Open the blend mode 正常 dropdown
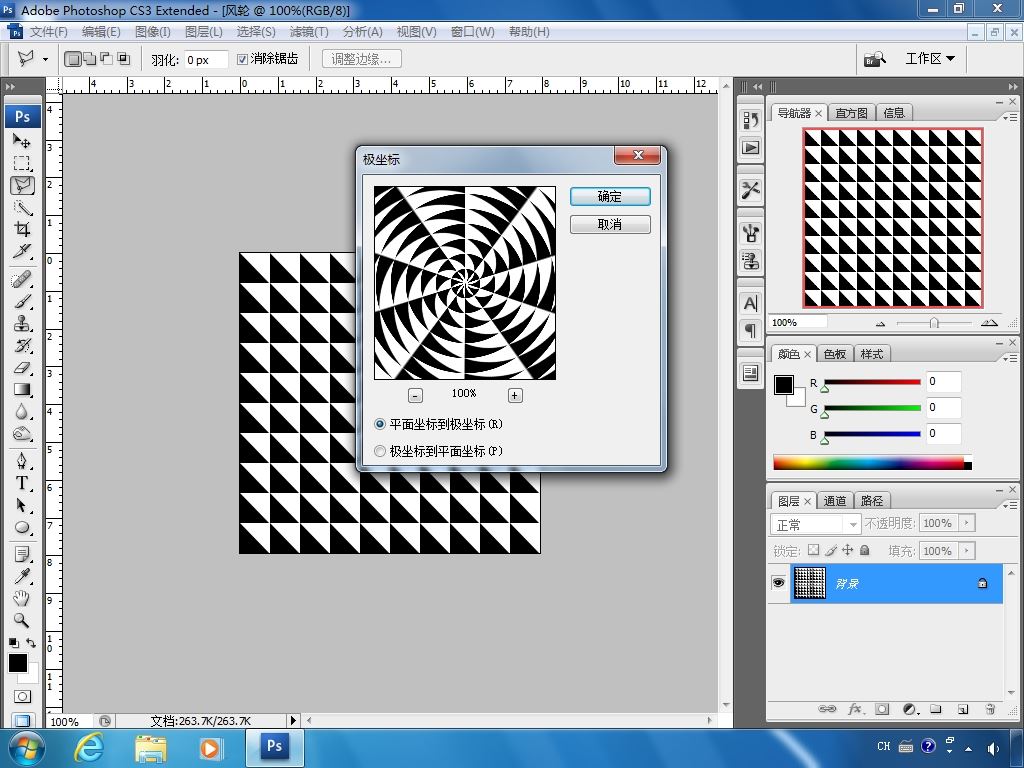 pyautogui.click(x=816, y=524)
